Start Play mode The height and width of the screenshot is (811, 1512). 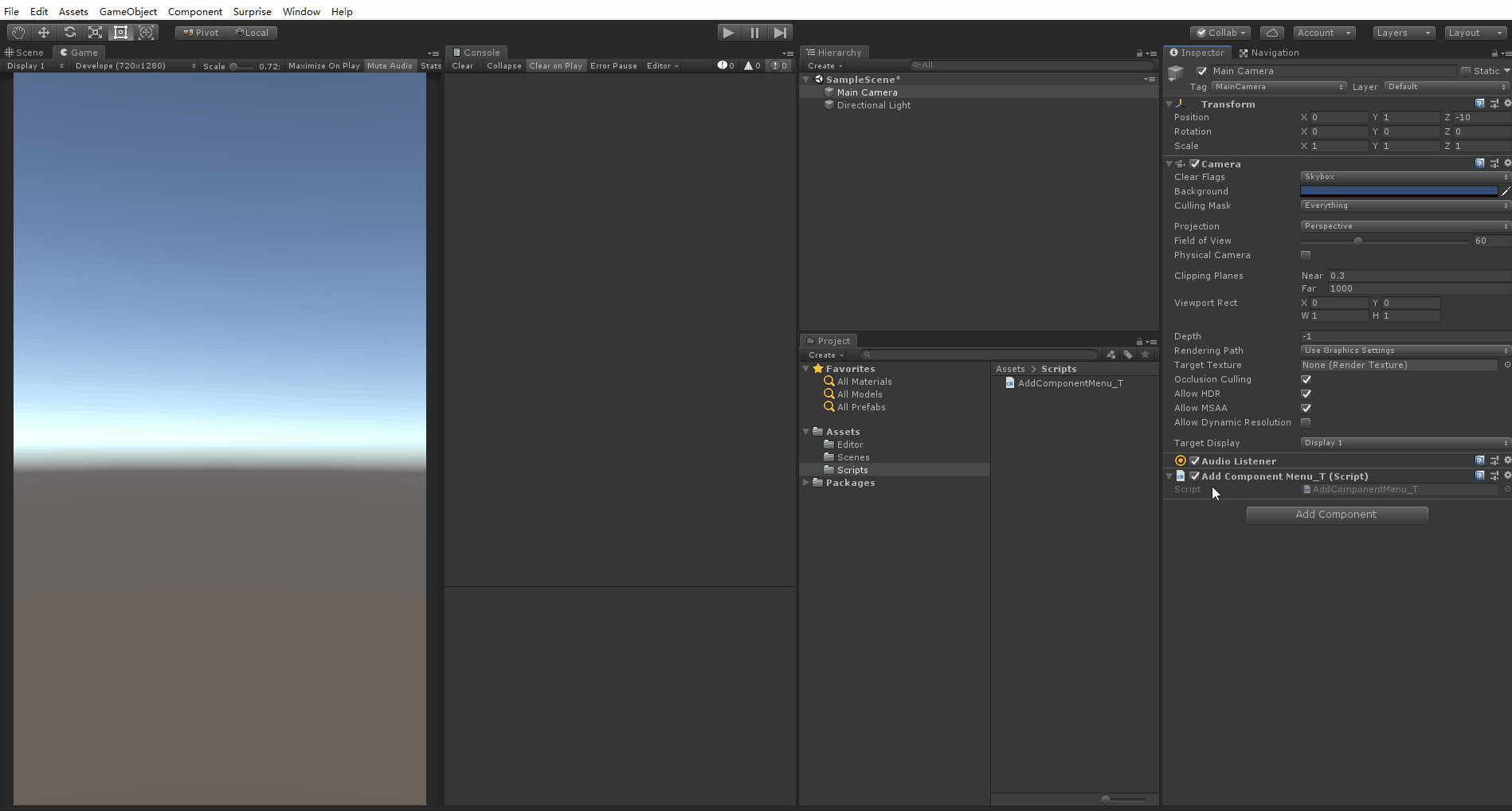point(728,33)
